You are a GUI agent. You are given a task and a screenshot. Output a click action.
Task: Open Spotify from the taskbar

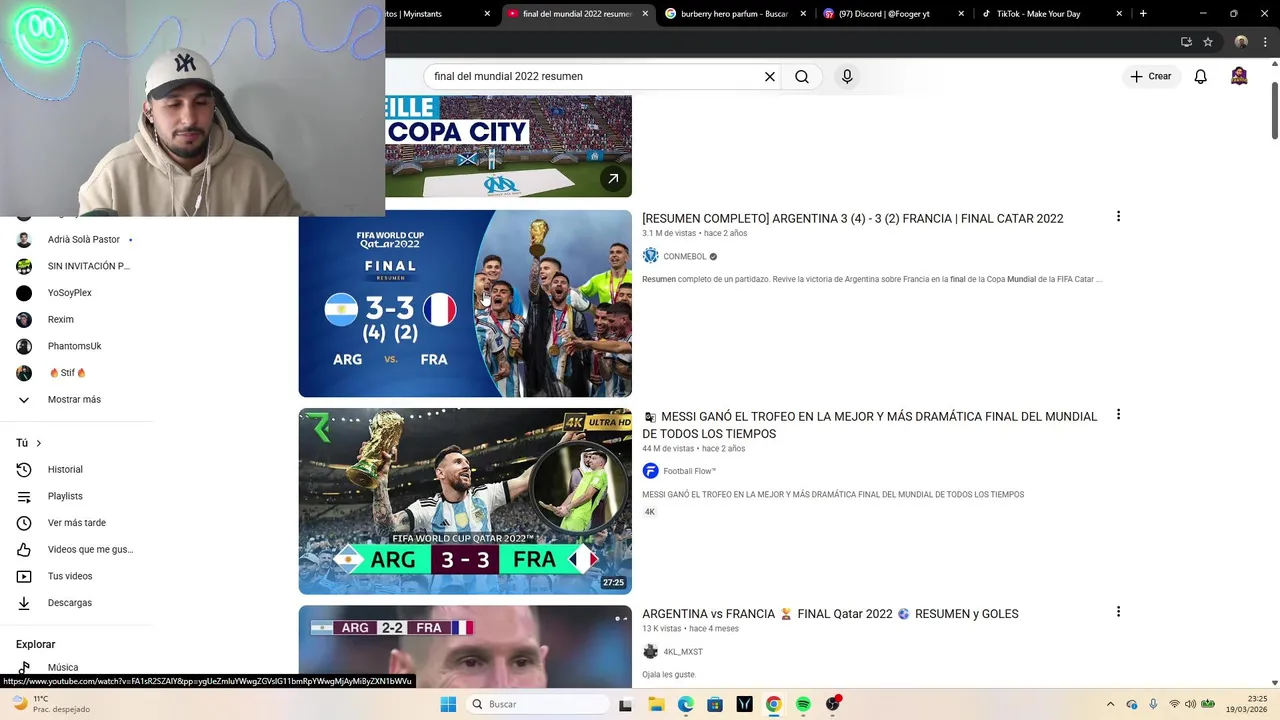[803, 704]
